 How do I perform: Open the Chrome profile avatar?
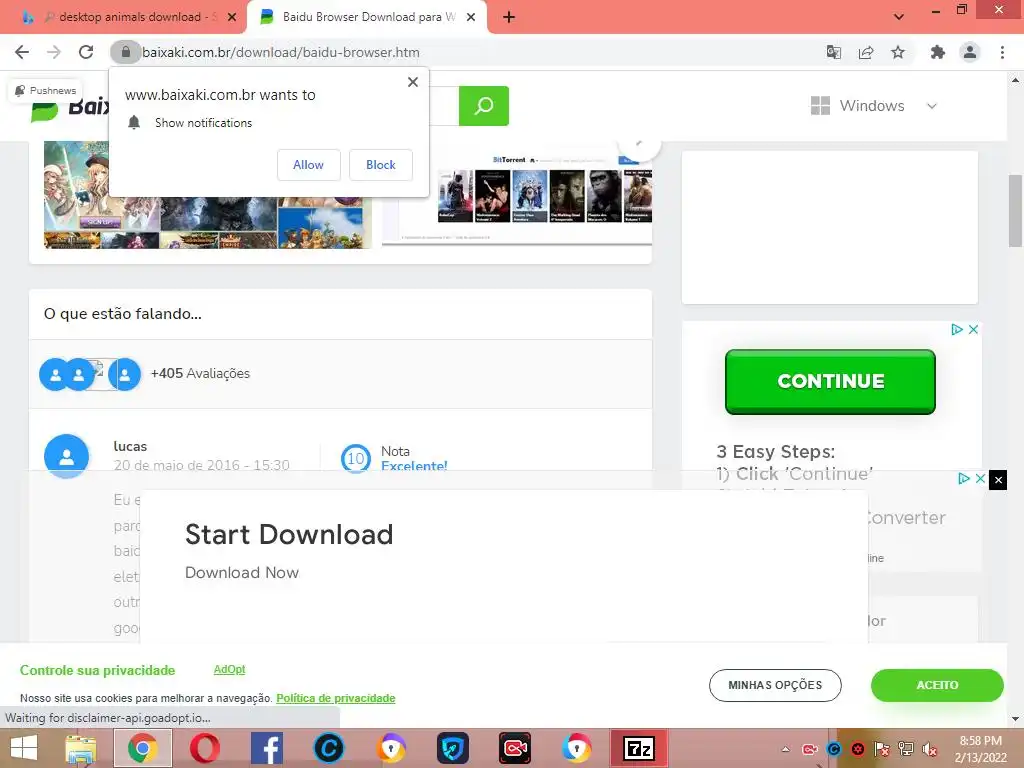point(970,52)
